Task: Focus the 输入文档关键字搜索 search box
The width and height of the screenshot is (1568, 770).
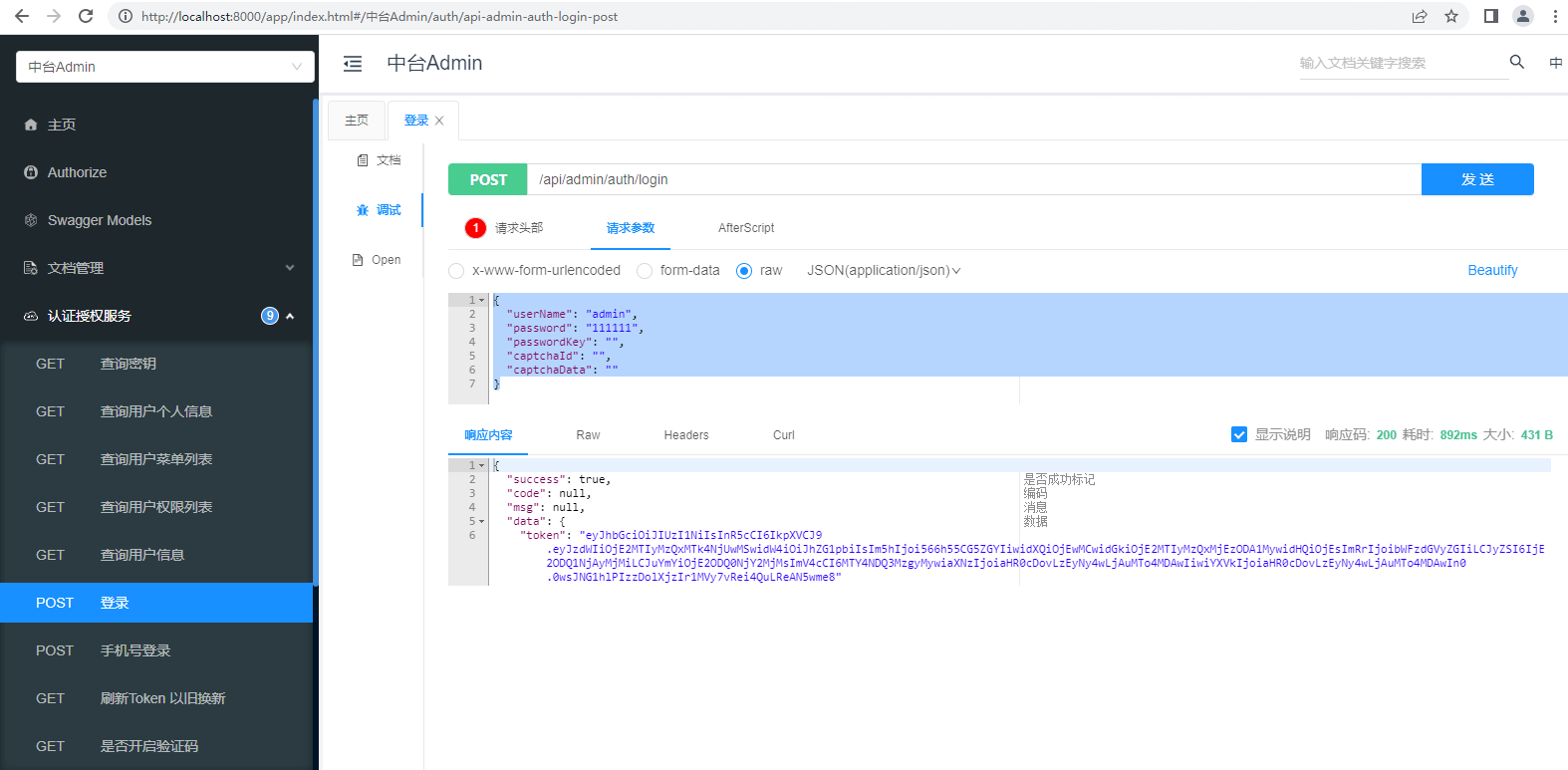Action: [x=1404, y=63]
